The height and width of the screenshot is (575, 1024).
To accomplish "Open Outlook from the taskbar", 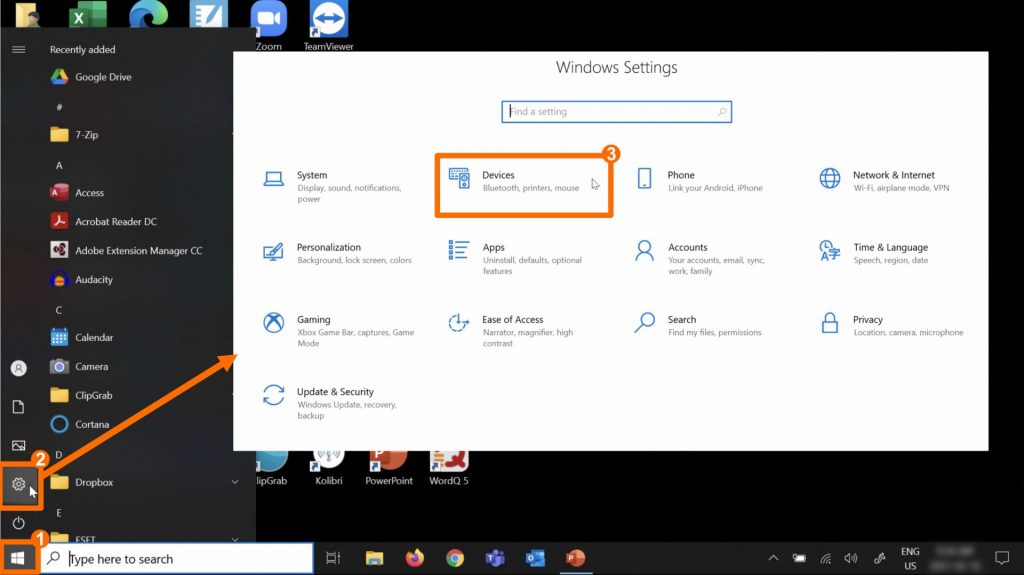I will (536, 558).
